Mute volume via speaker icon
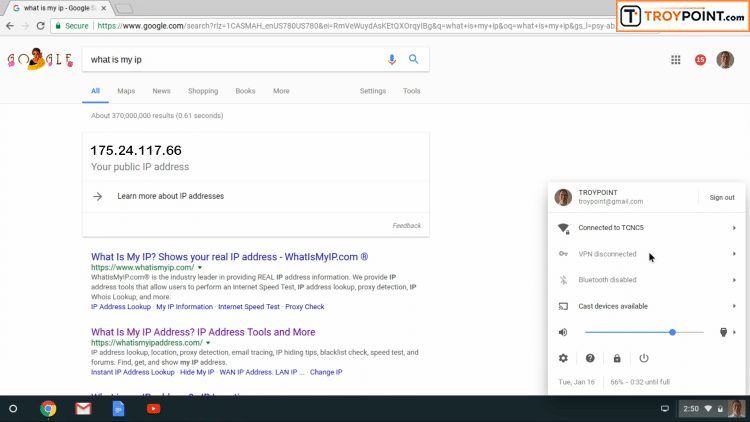 pos(563,332)
